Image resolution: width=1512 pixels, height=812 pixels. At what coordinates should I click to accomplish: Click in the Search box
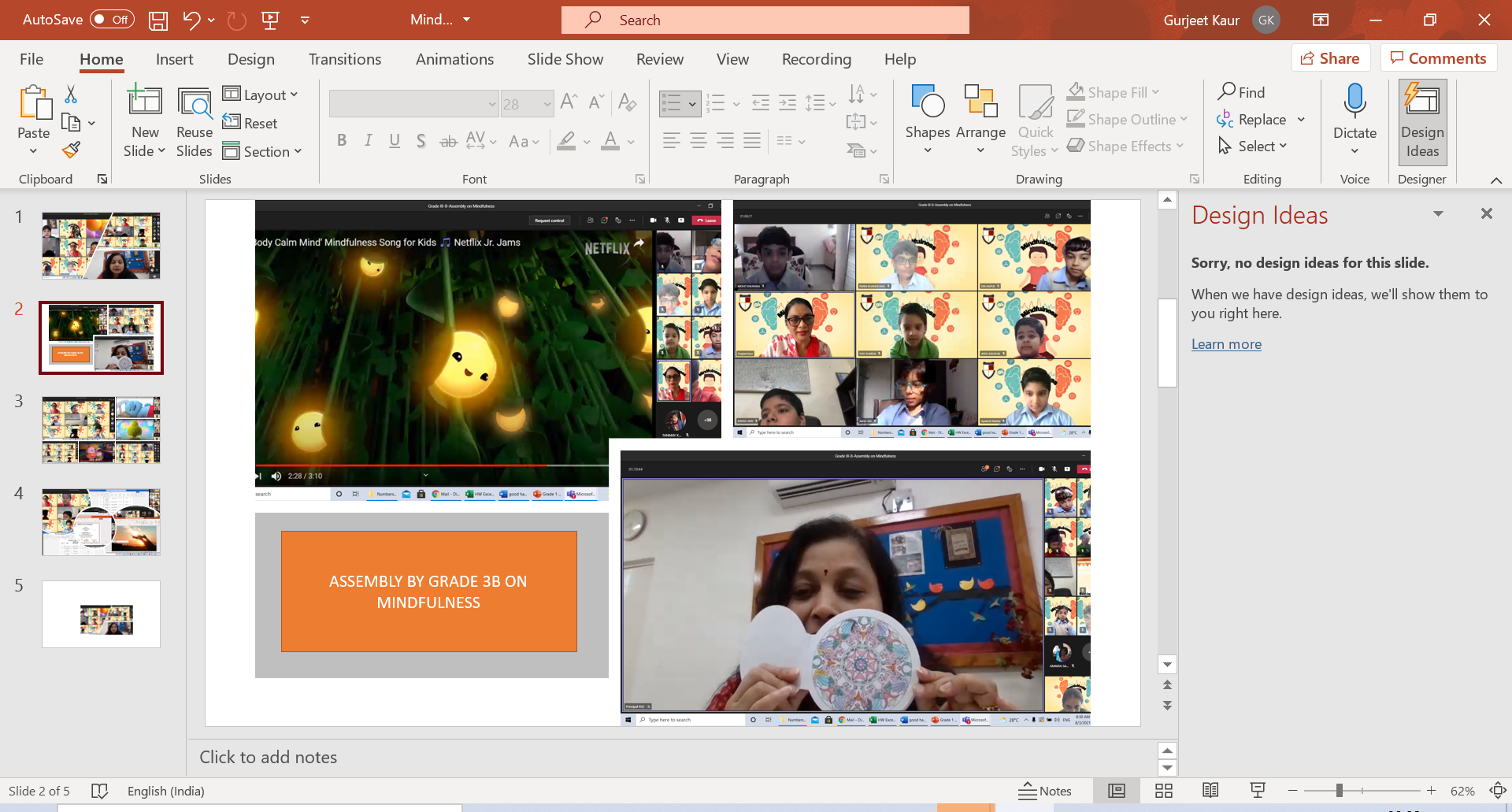(x=765, y=20)
